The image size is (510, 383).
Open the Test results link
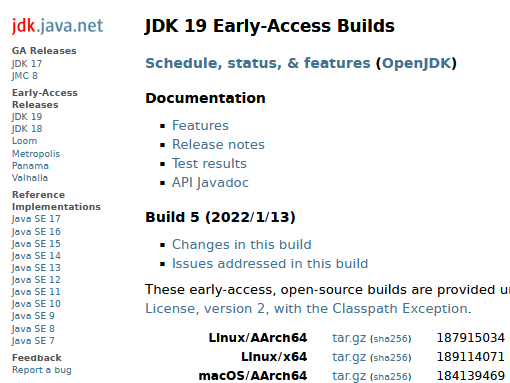coord(209,164)
